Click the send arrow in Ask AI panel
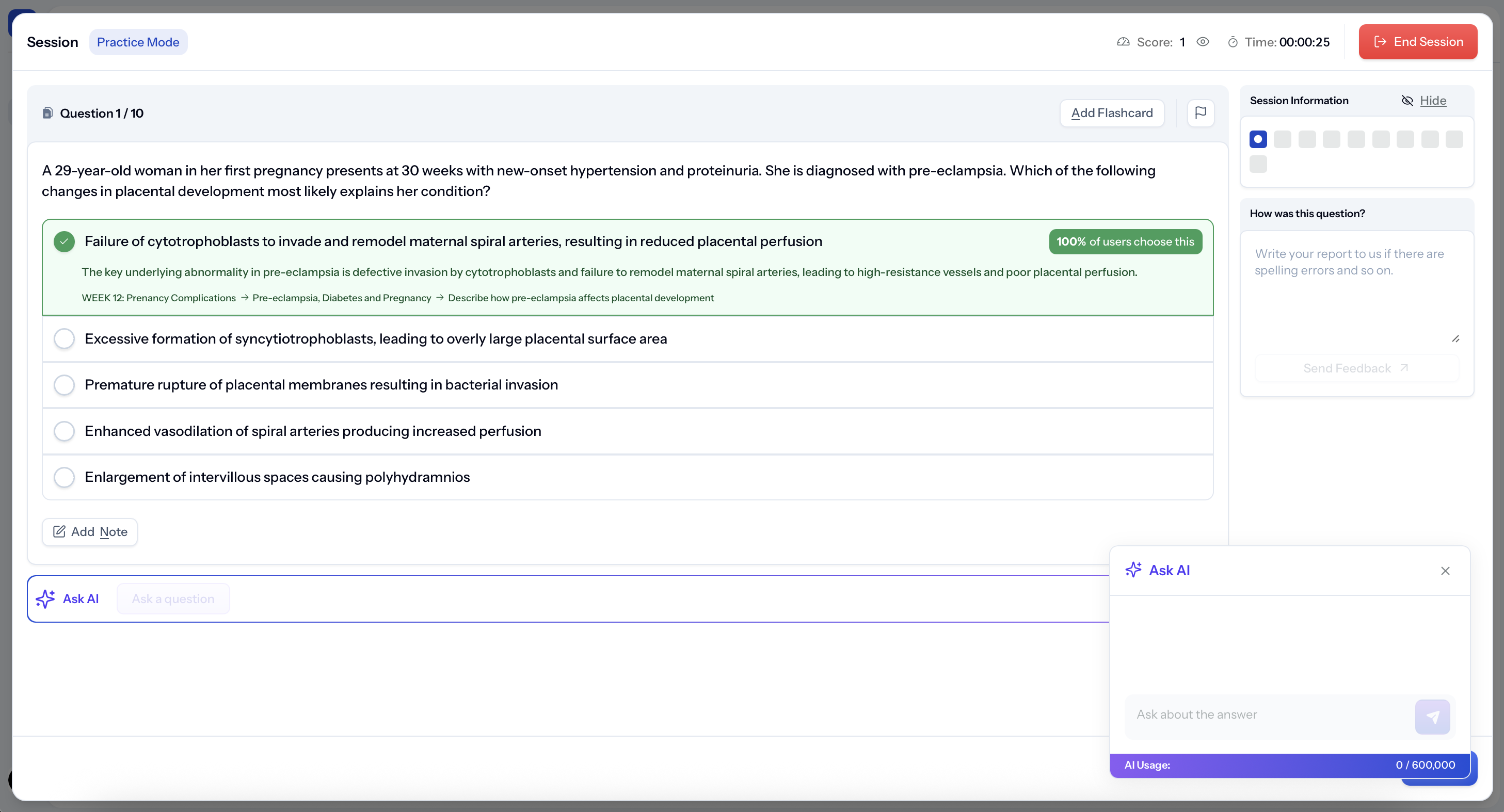The width and height of the screenshot is (1504, 812). pos(1432,716)
